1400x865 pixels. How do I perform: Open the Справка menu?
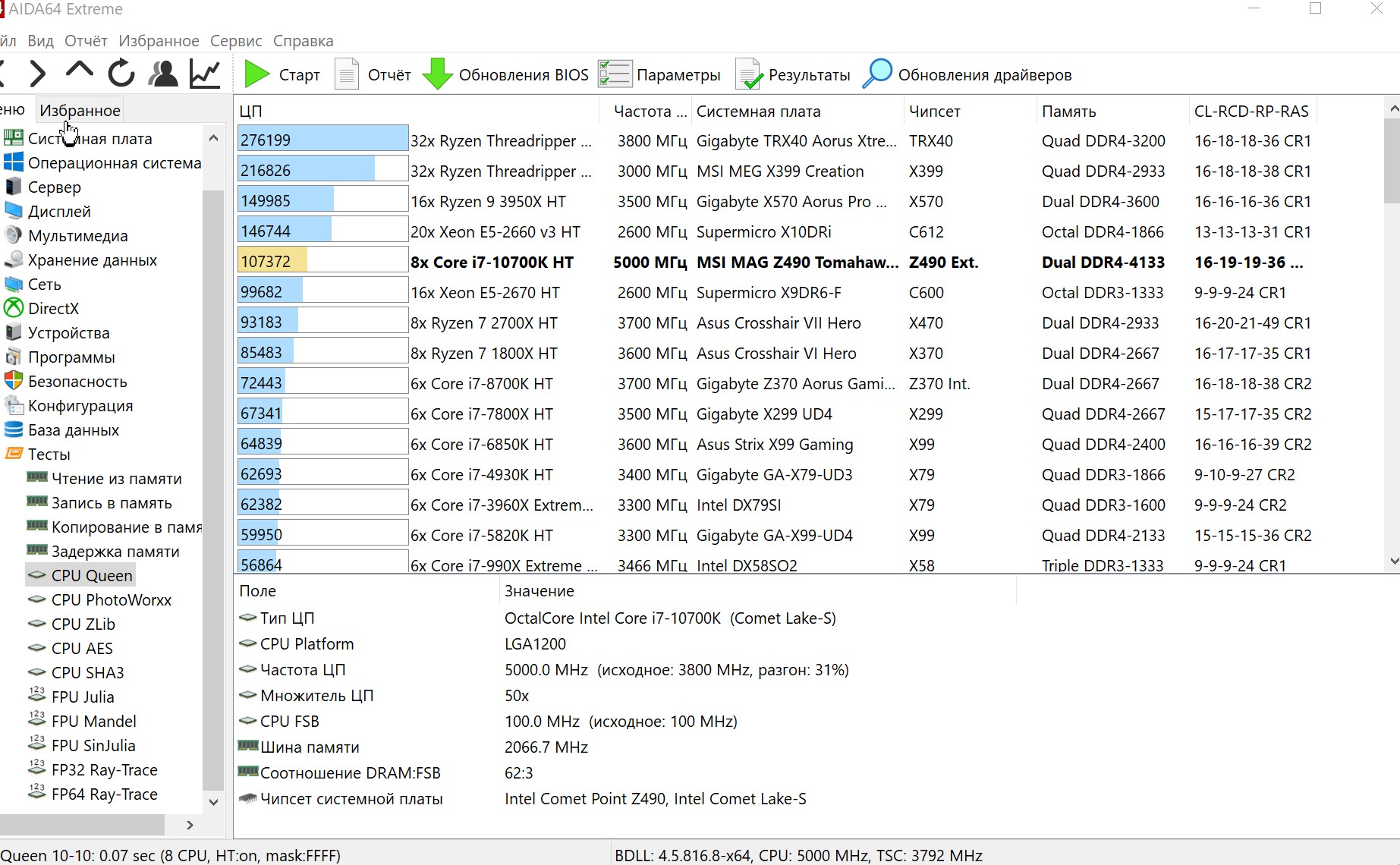[303, 41]
